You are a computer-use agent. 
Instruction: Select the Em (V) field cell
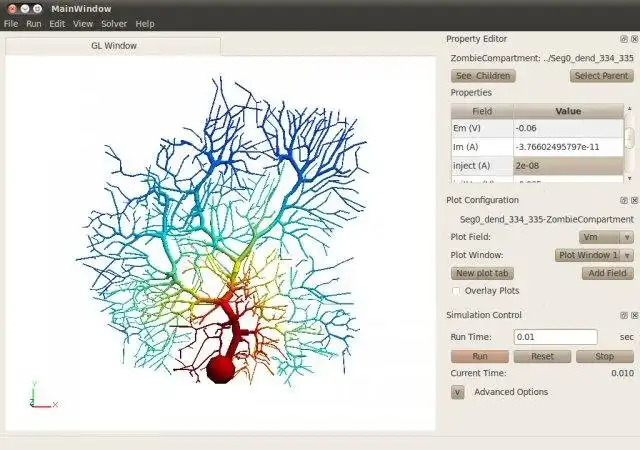click(x=482, y=128)
